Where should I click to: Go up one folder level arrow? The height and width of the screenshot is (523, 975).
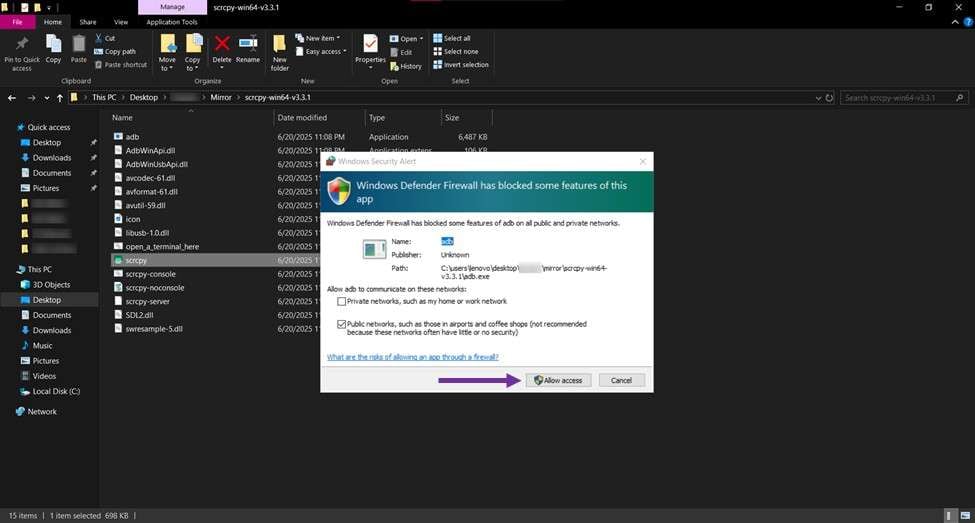[60, 98]
